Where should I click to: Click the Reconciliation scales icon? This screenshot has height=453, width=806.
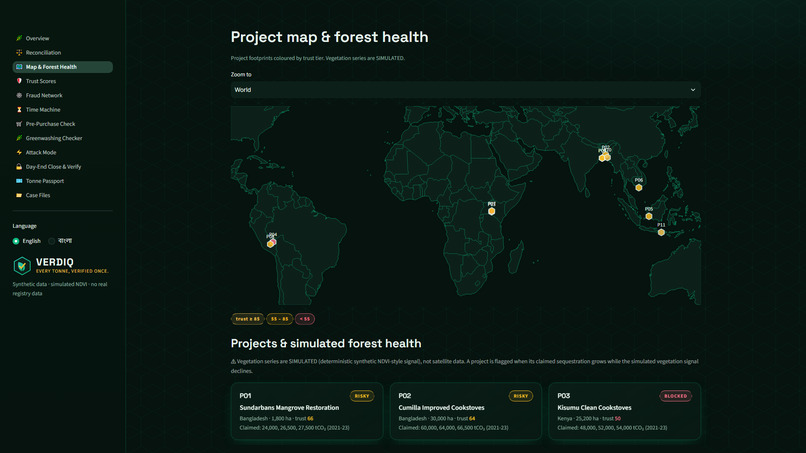[19, 52]
